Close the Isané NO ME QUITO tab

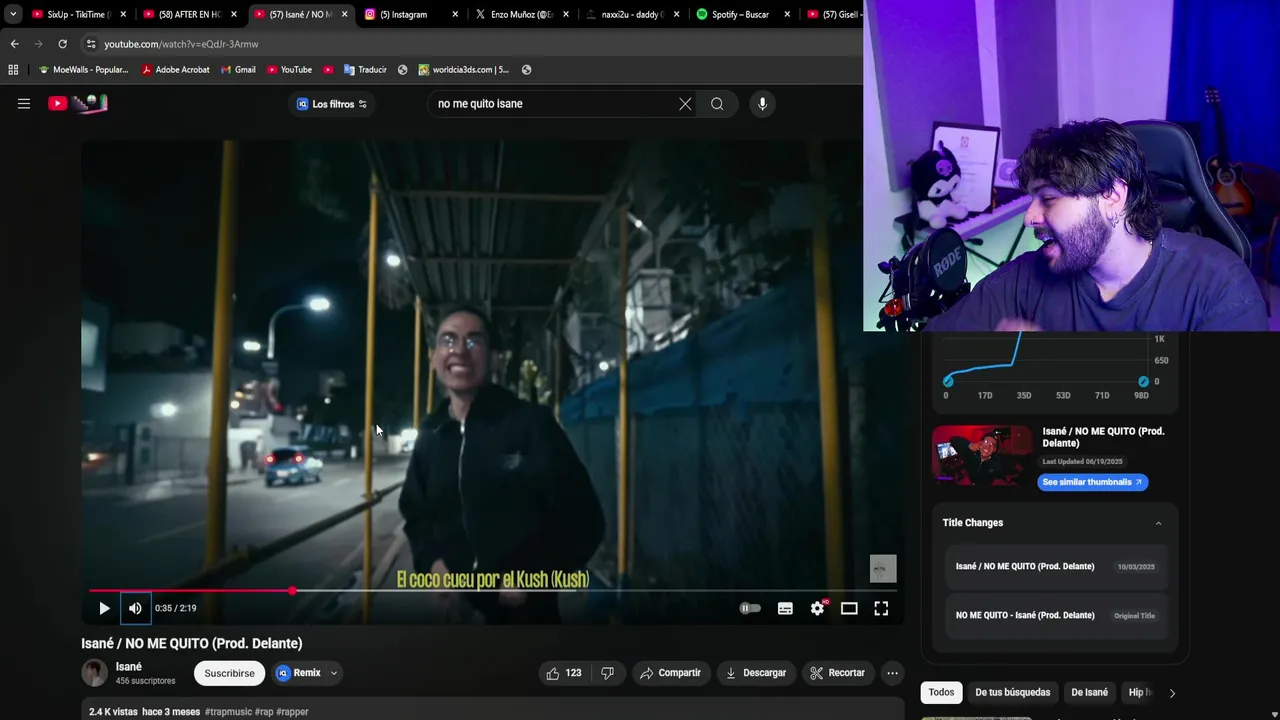[344, 14]
